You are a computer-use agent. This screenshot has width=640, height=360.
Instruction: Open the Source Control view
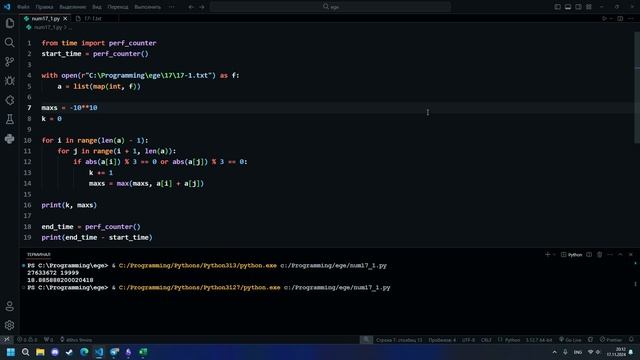click(x=10, y=62)
